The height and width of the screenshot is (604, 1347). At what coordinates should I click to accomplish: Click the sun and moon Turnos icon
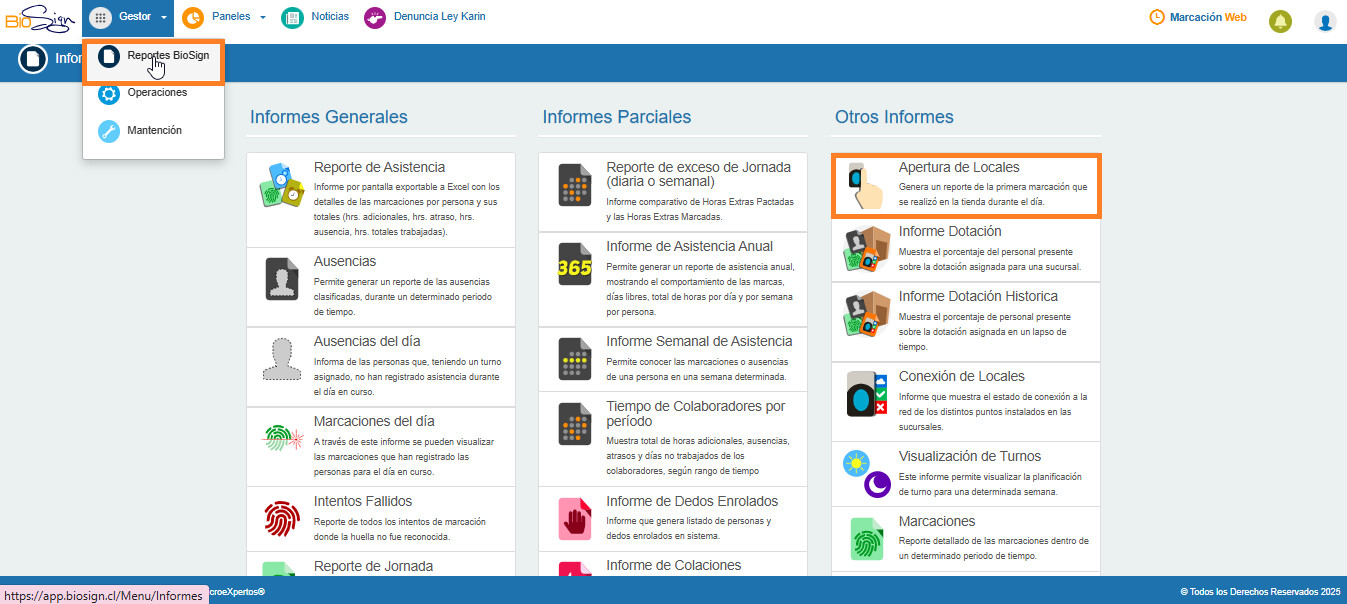coord(866,474)
